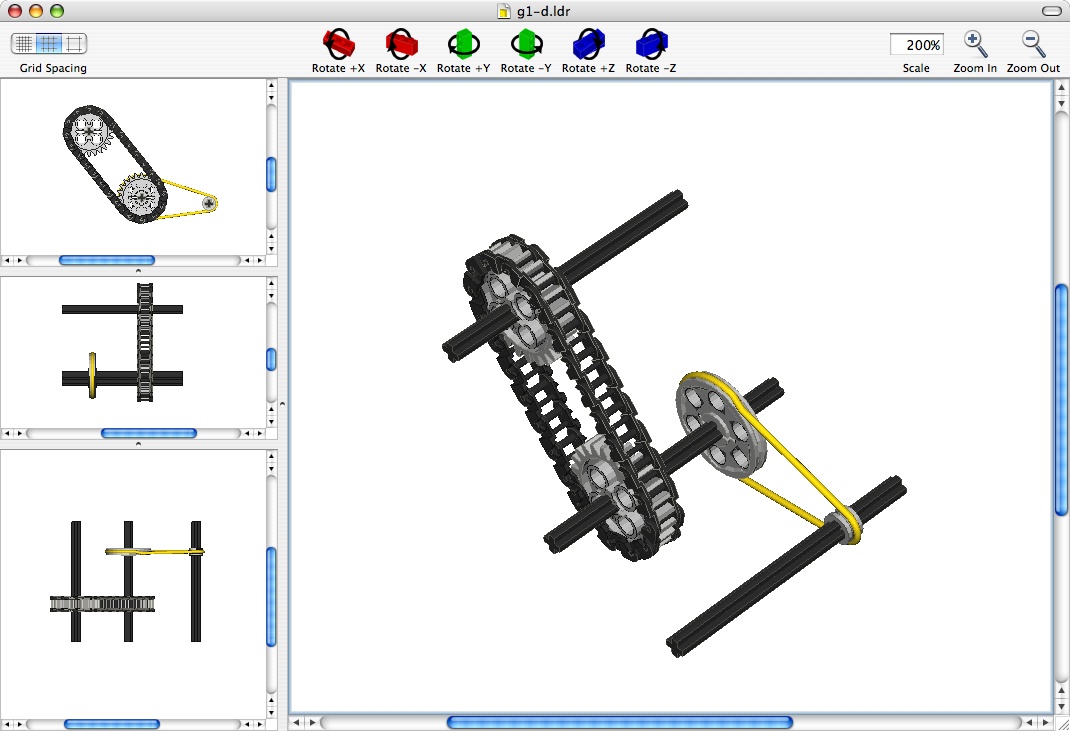Click bottom-left top-view pane of axles
This screenshot has height=731, width=1070.
click(x=133, y=584)
